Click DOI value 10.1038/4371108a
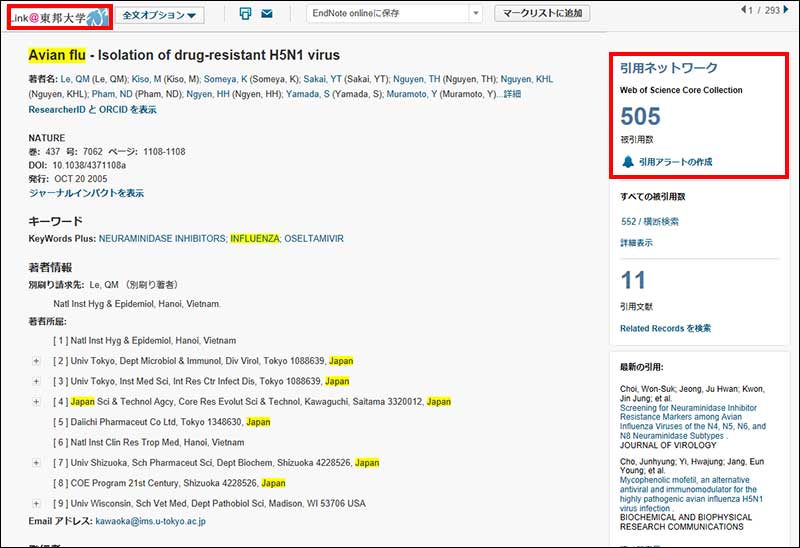Image resolution: width=800 pixels, height=548 pixels. tap(89, 165)
